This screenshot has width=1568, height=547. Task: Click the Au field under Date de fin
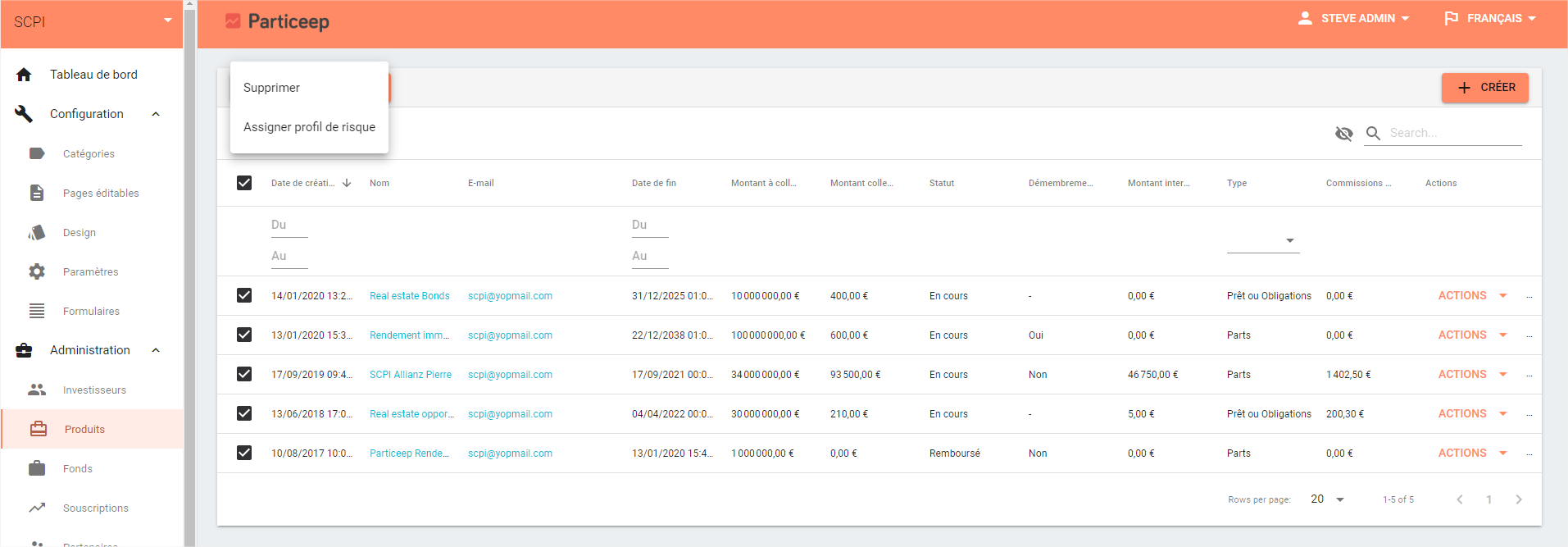click(x=650, y=256)
